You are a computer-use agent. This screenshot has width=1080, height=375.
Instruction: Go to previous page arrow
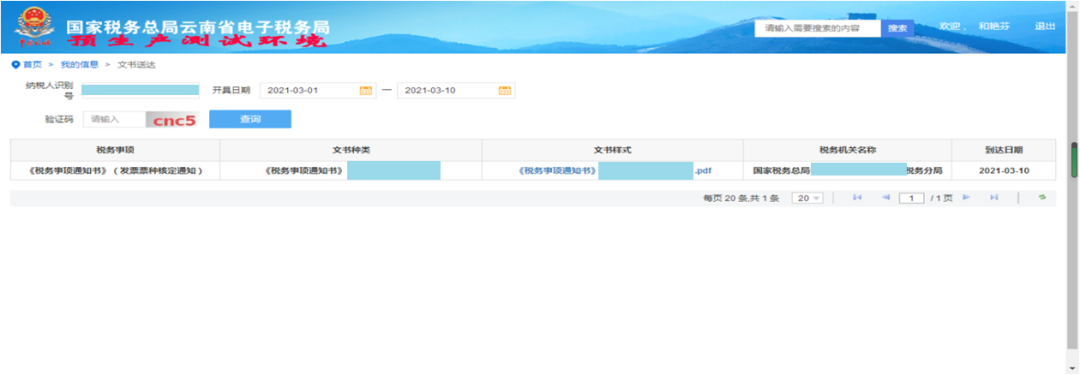coord(886,198)
